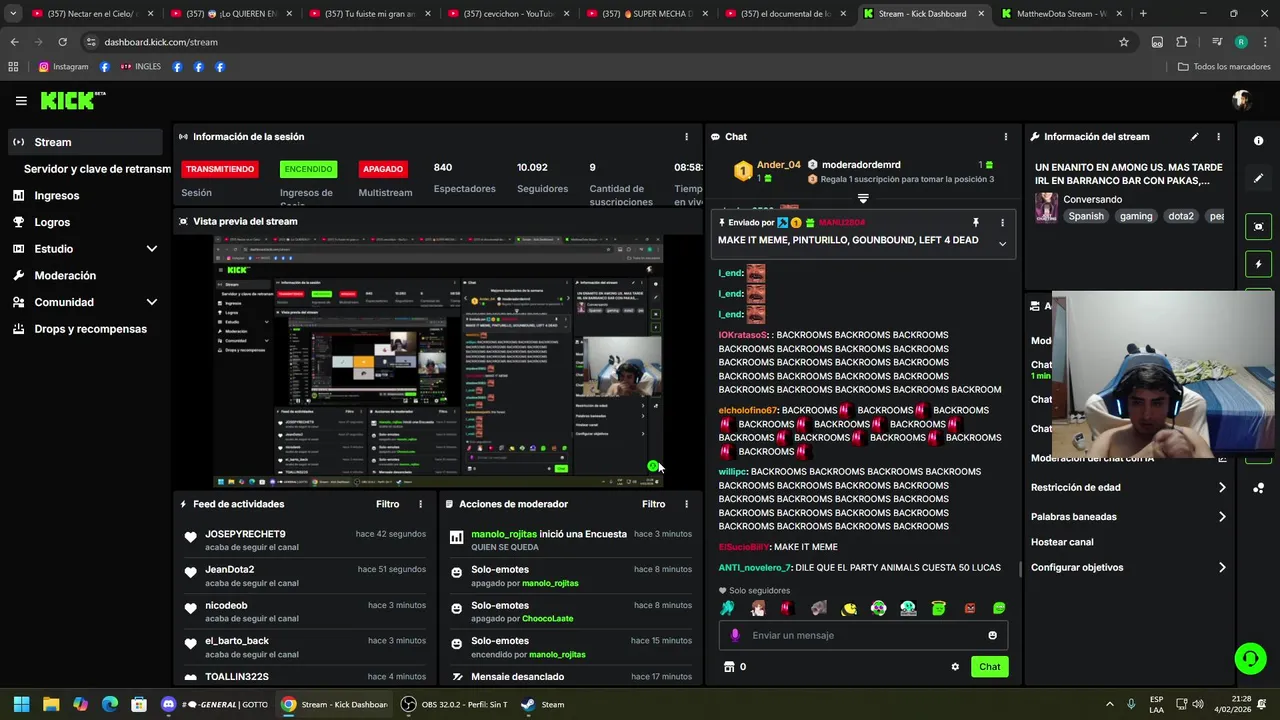Expand the Comunidad sidebar section
Screen dimensions: 1280x720
152,302
